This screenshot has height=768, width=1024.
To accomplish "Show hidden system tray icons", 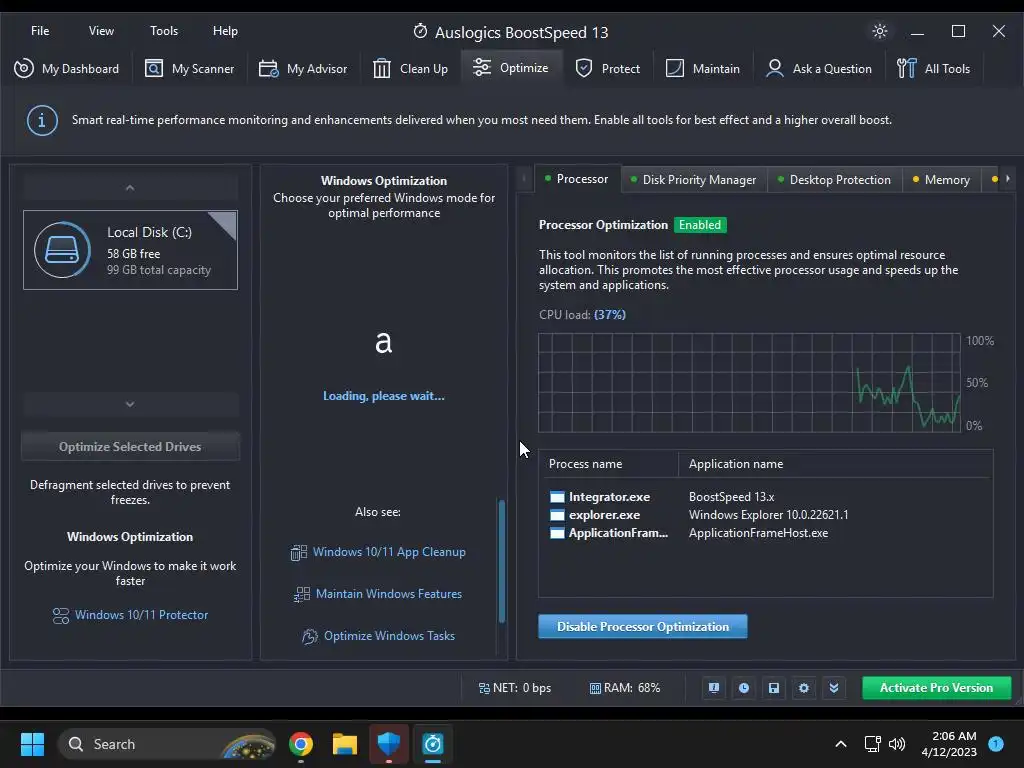I will point(841,744).
